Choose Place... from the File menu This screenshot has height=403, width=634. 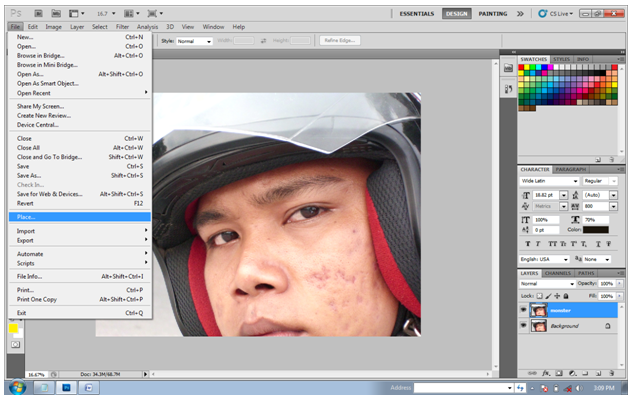pyautogui.click(x=80, y=217)
